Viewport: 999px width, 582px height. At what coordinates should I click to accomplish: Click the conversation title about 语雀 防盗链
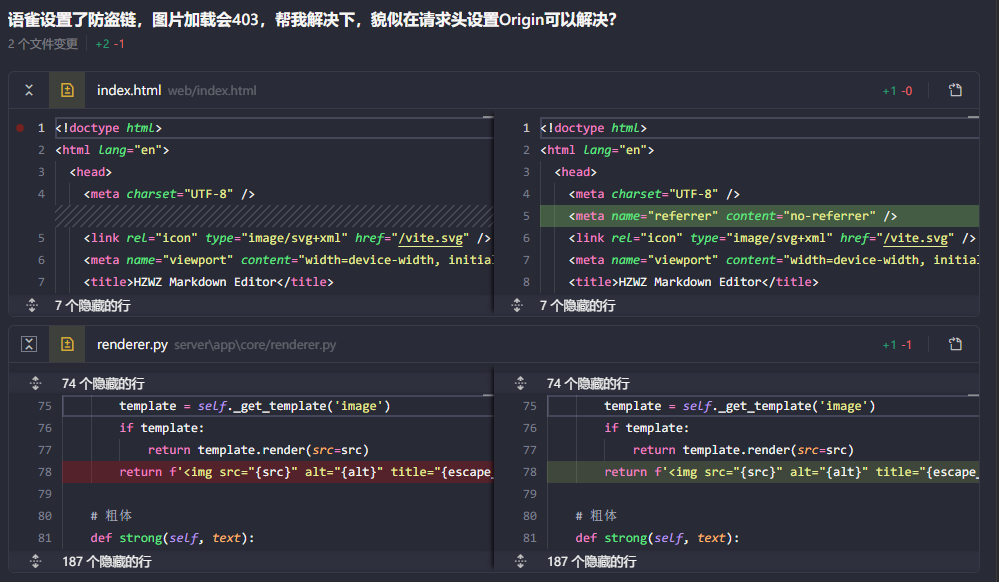click(312, 19)
